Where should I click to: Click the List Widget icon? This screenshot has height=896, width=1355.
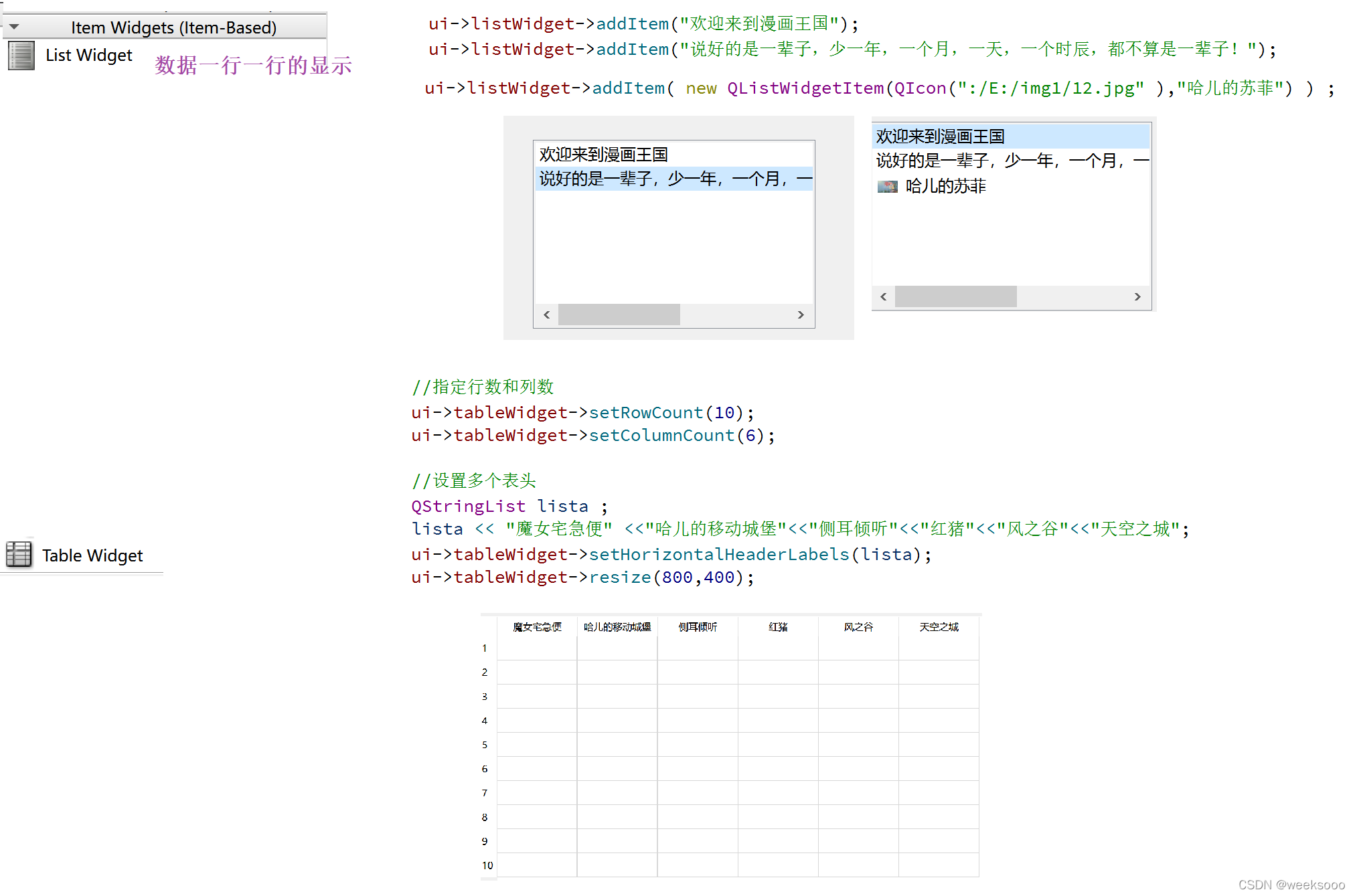(21, 56)
